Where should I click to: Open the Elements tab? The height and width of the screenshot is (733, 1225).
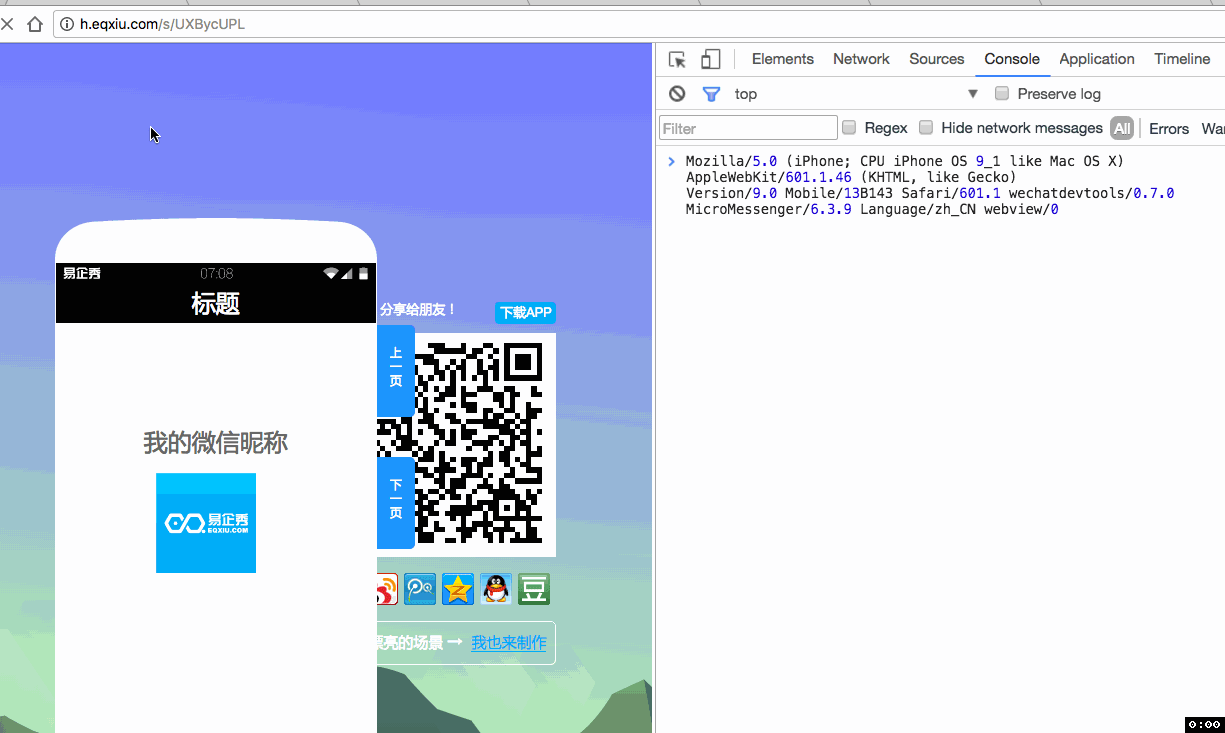point(783,59)
